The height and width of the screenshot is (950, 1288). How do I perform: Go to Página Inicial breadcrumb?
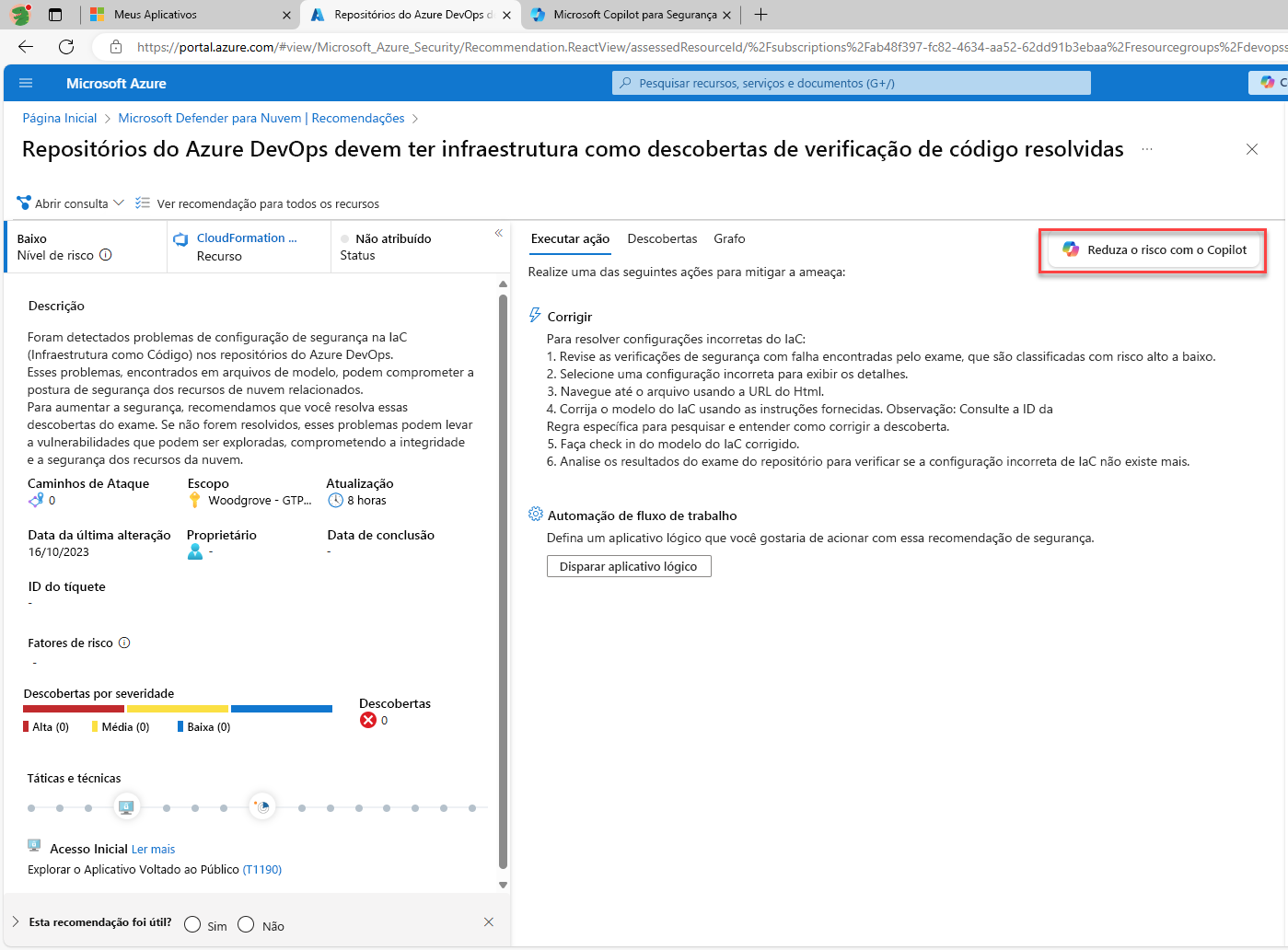click(x=60, y=118)
